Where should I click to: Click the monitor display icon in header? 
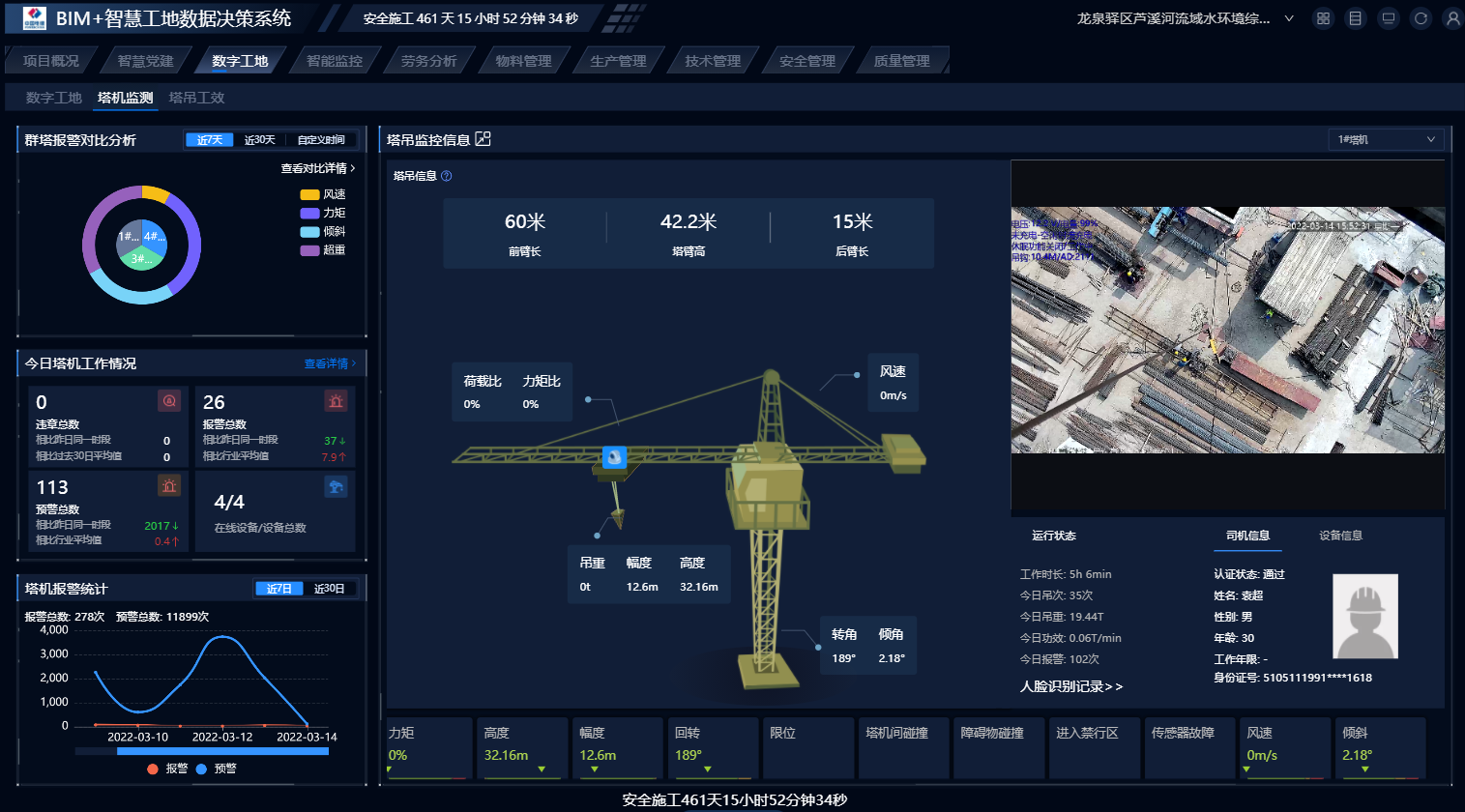1388,18
